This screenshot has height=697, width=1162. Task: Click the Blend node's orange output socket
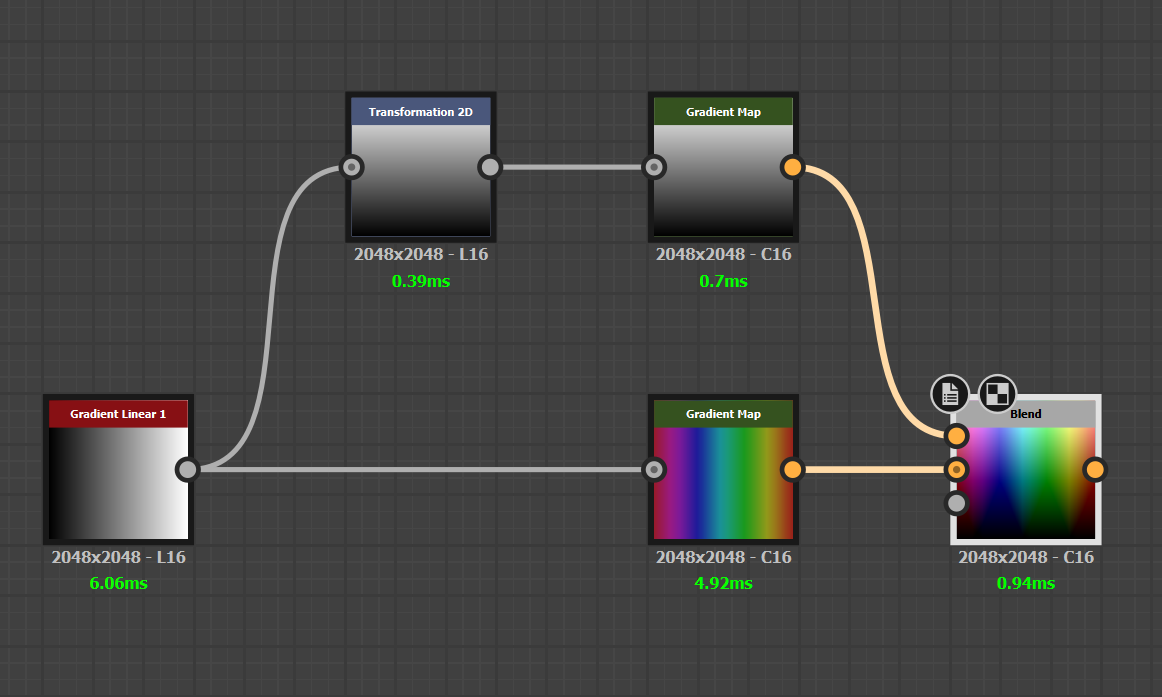1096,468
